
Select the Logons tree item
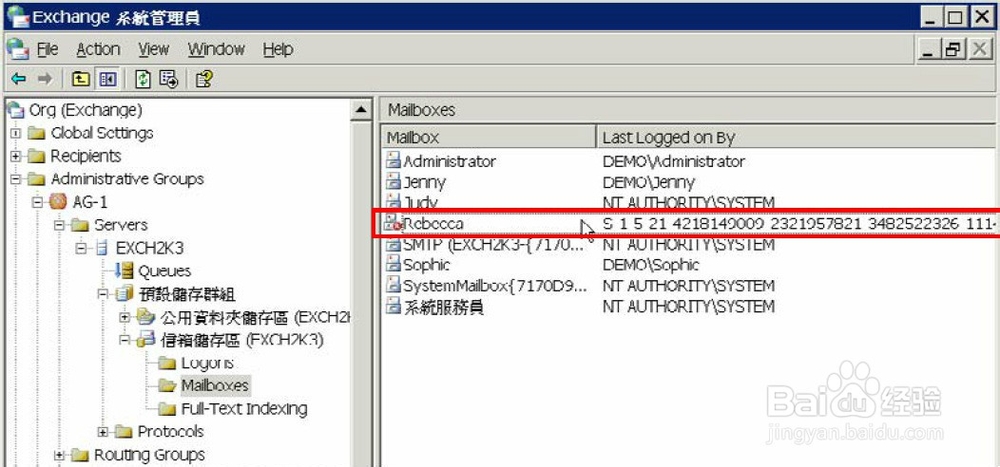[x=208, y=362]
